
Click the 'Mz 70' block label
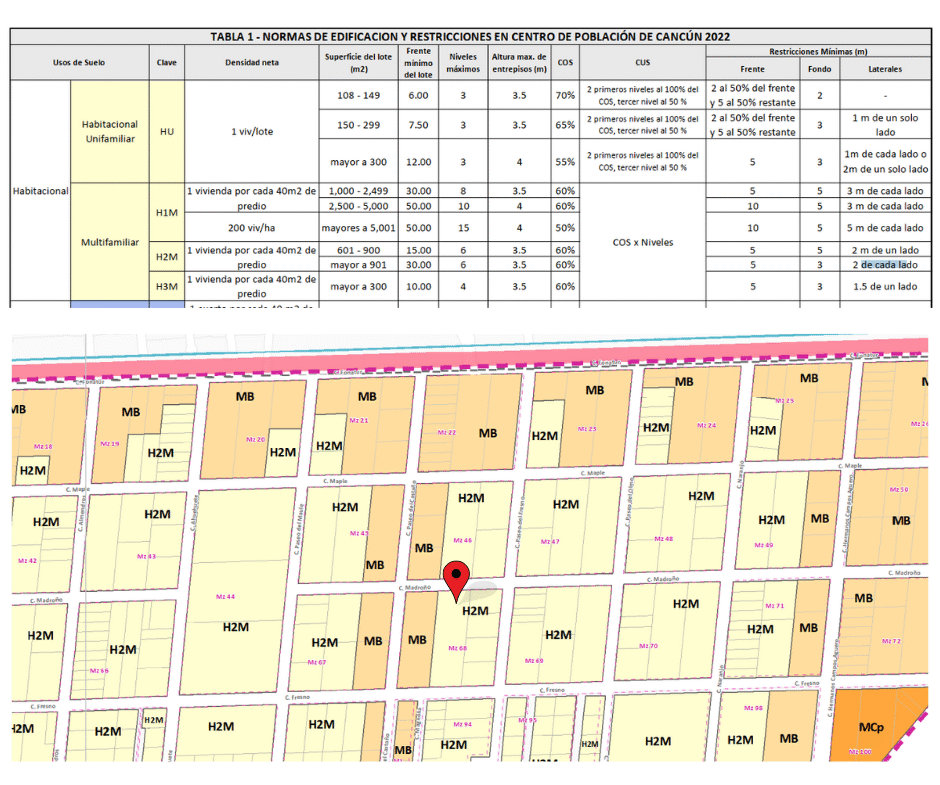648,646
